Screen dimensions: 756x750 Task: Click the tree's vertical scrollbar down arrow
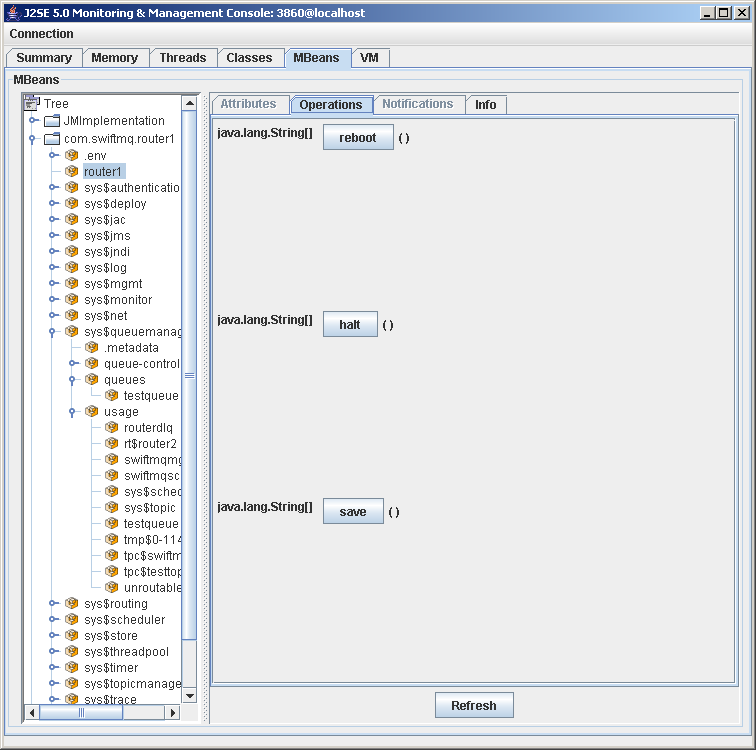pos(189,696)
